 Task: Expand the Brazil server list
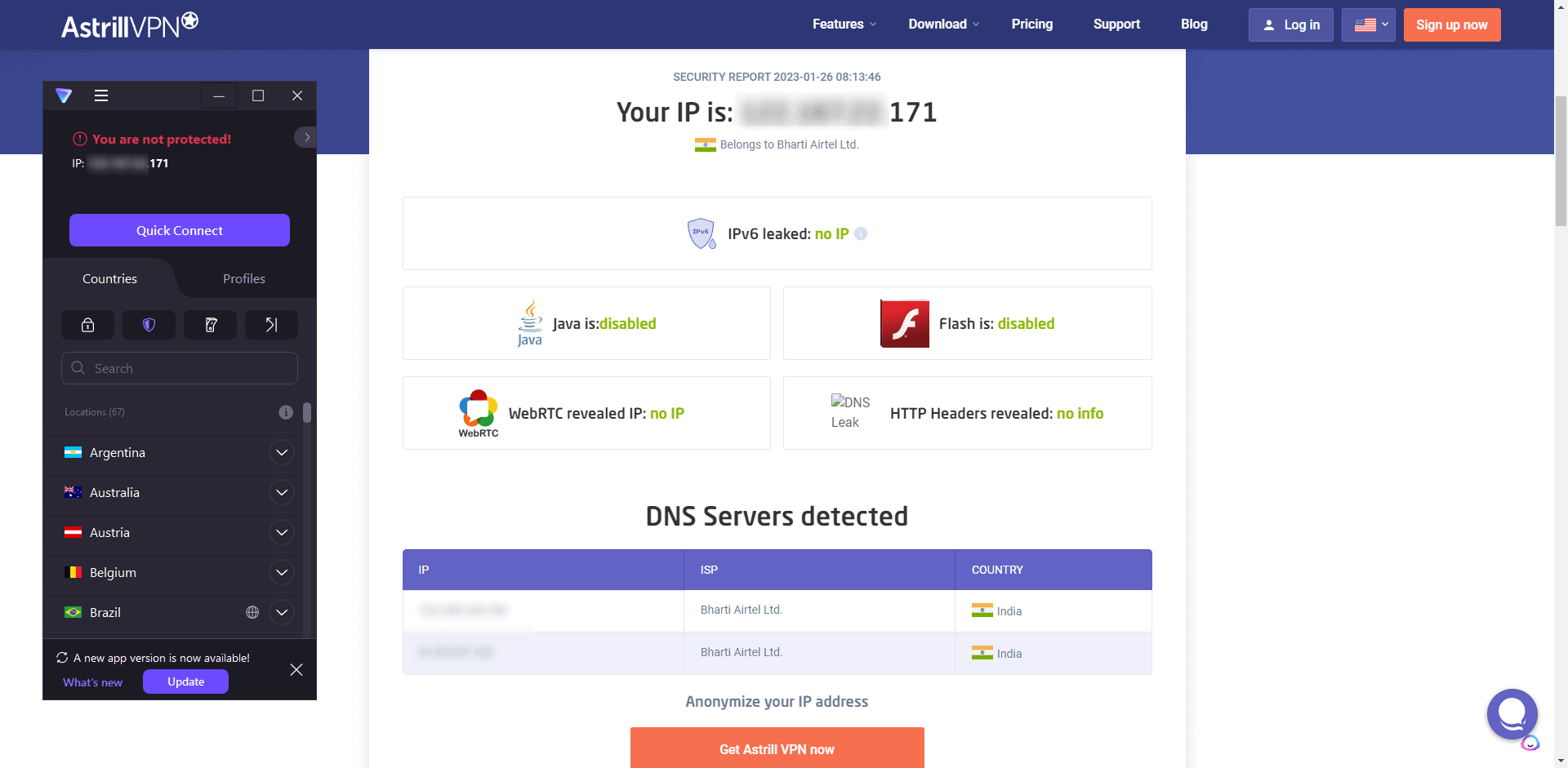pos(282,612)
